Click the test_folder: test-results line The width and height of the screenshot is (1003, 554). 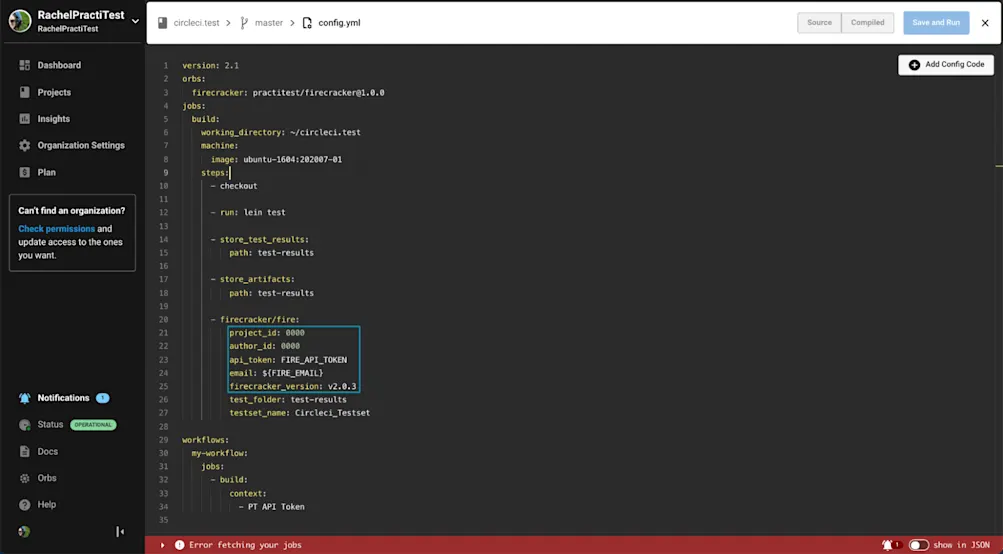(288, 399)
